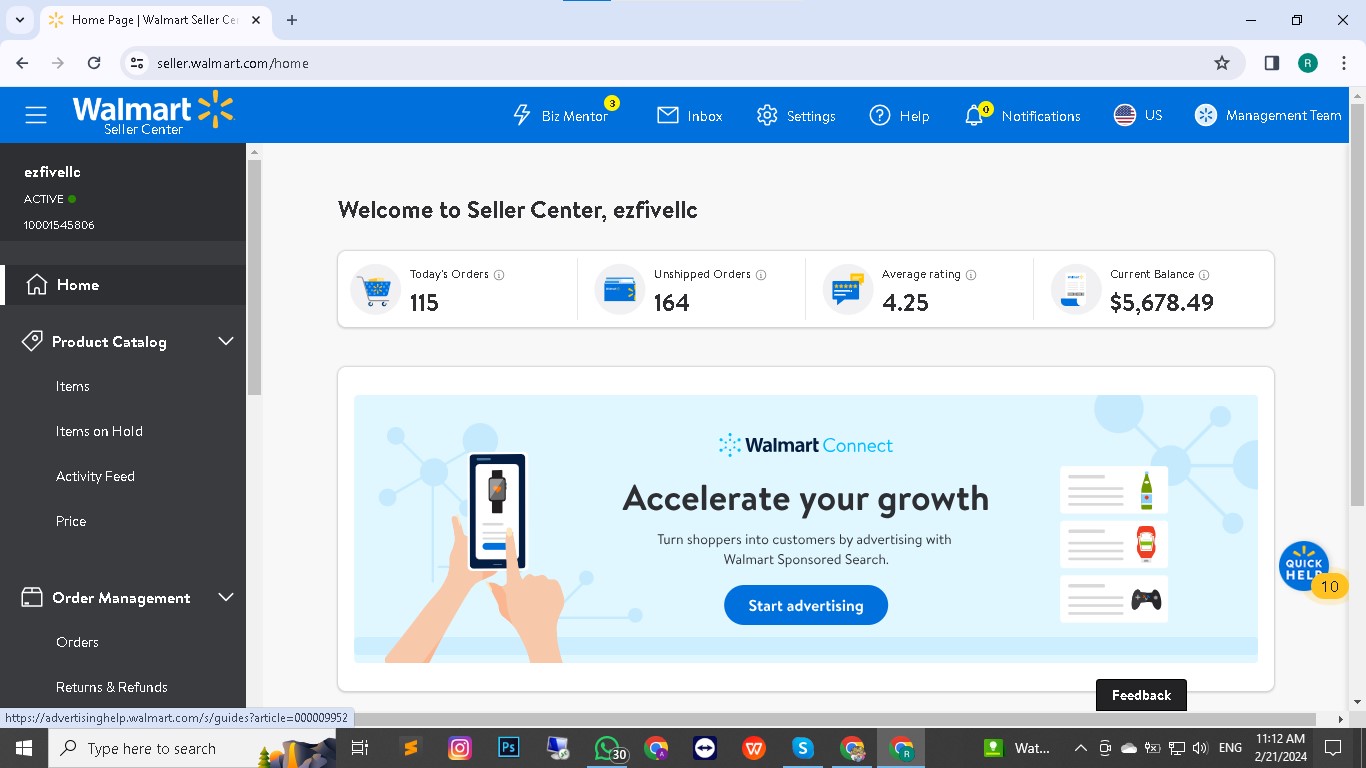This screenshot has height=768, width=1366.
Task: Open Orders in the sidebar
Action: pos(77,643)
